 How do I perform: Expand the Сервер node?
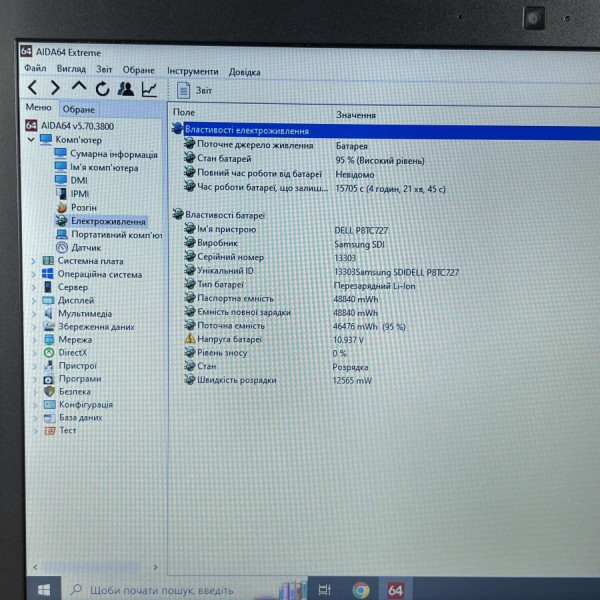[34, 287]
